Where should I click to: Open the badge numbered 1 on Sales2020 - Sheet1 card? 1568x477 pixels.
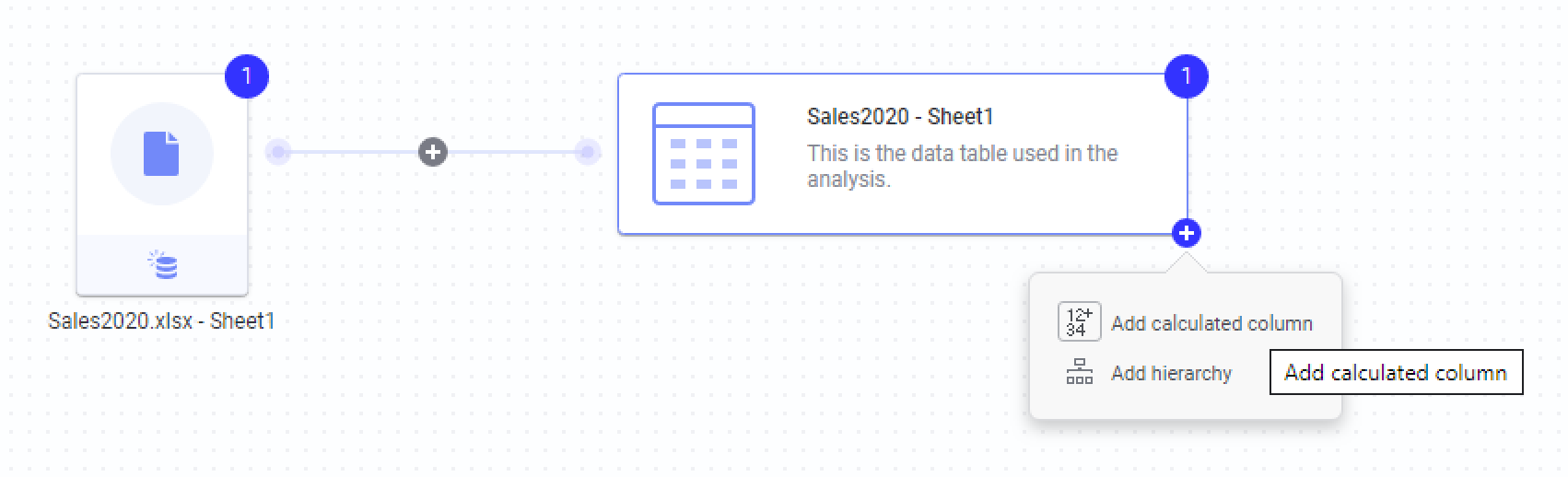[x=1187, y=76]
